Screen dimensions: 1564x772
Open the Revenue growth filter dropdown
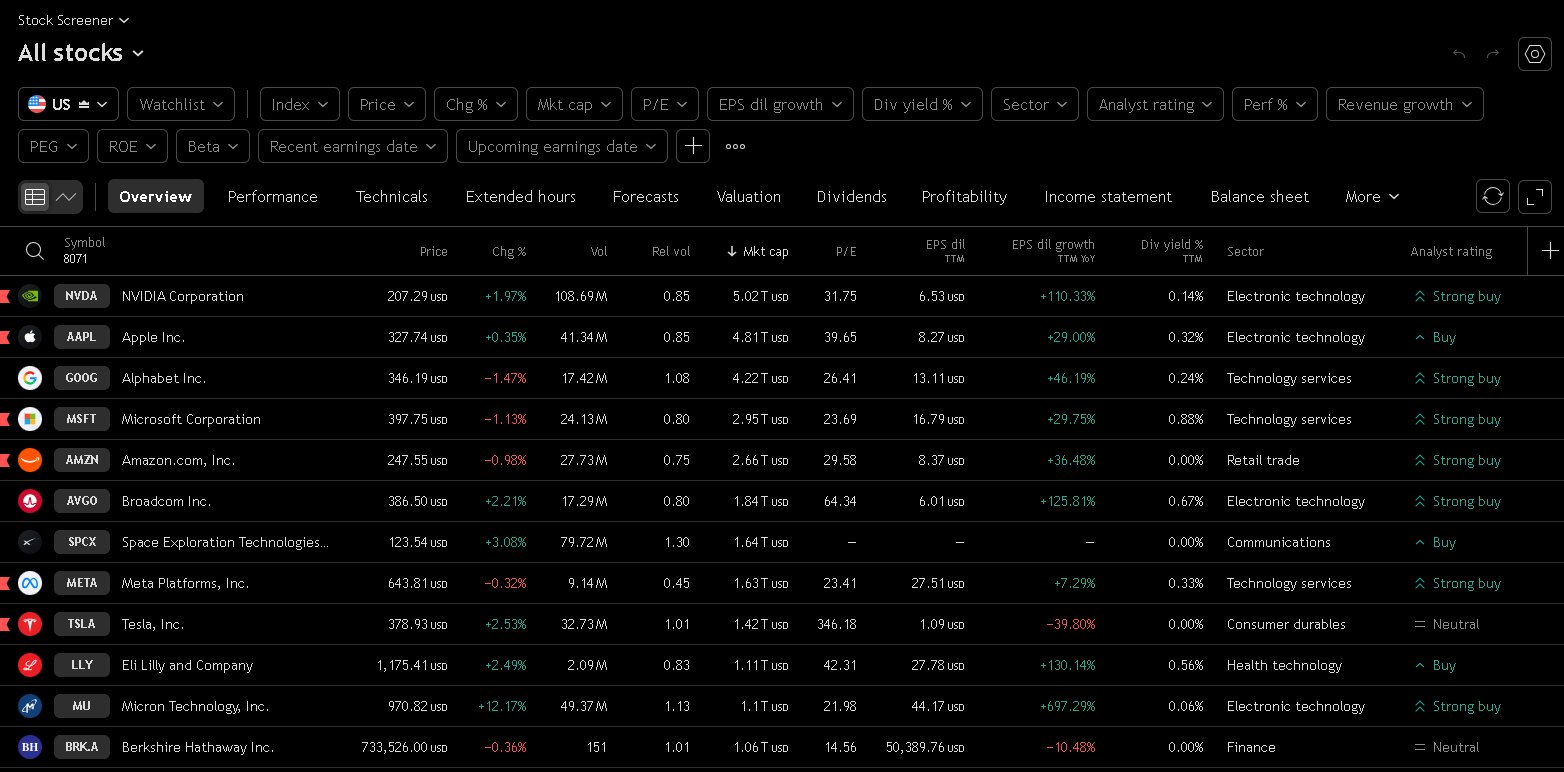(1405, 104)
